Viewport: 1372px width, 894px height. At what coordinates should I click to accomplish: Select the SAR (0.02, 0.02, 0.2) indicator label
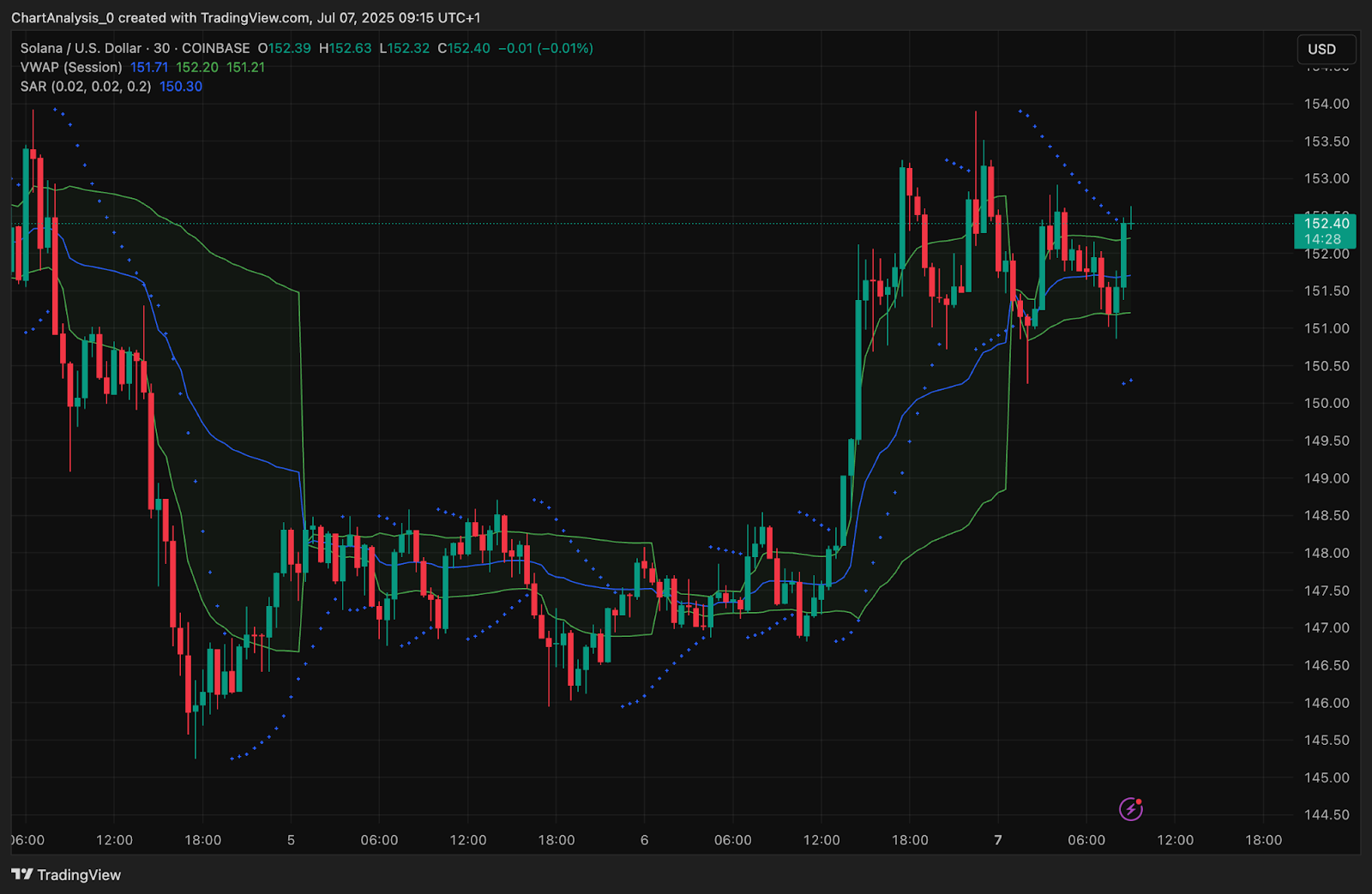[x=86, y=87]
